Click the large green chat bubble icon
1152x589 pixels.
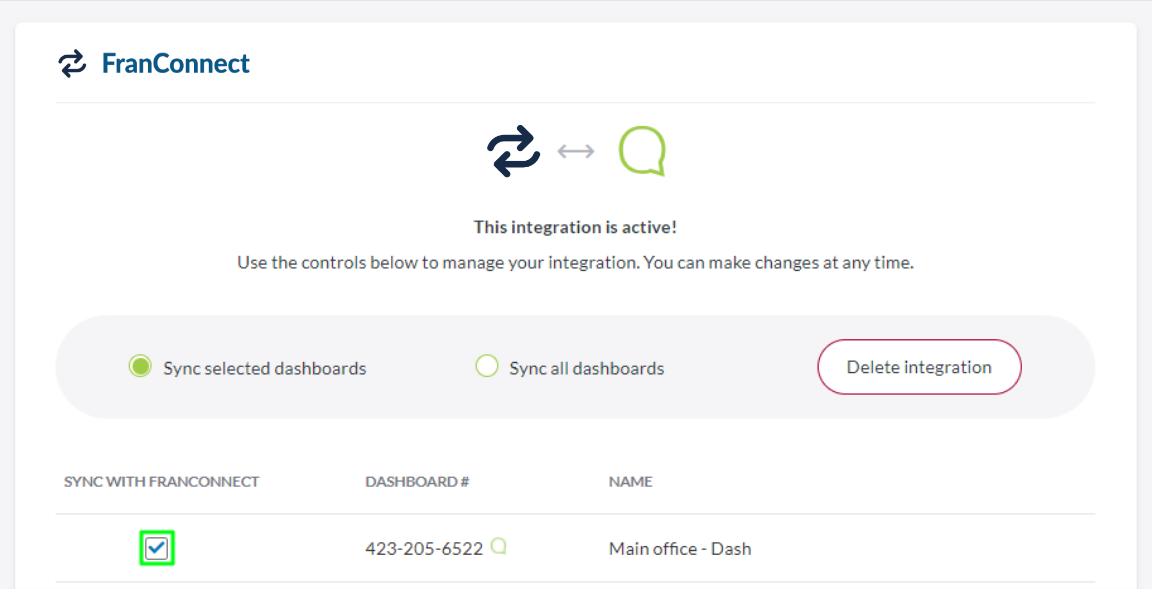point(642,152)
